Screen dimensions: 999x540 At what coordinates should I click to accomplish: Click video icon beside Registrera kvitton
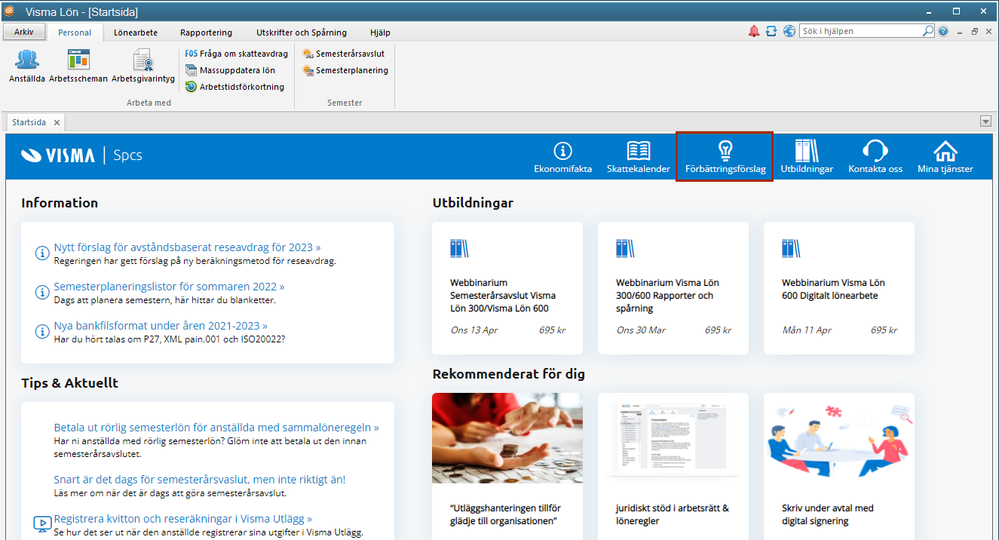click(42, 524)
